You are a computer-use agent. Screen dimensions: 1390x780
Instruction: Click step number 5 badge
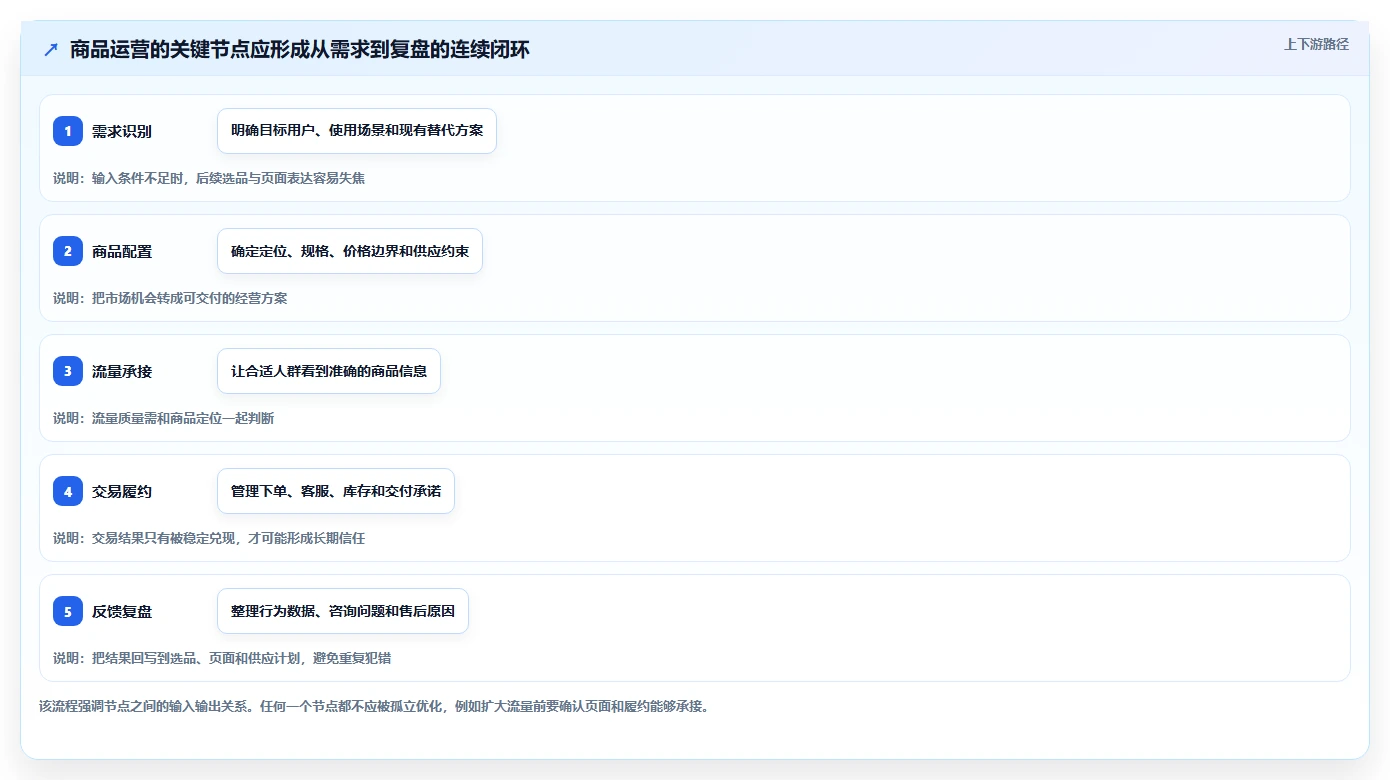[x=68, y=611]
